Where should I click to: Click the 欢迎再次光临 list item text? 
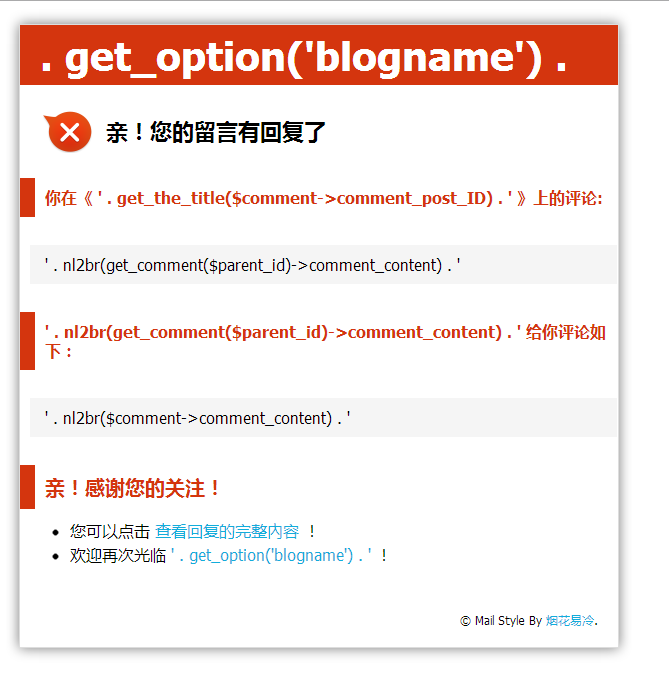click(118, 555)
